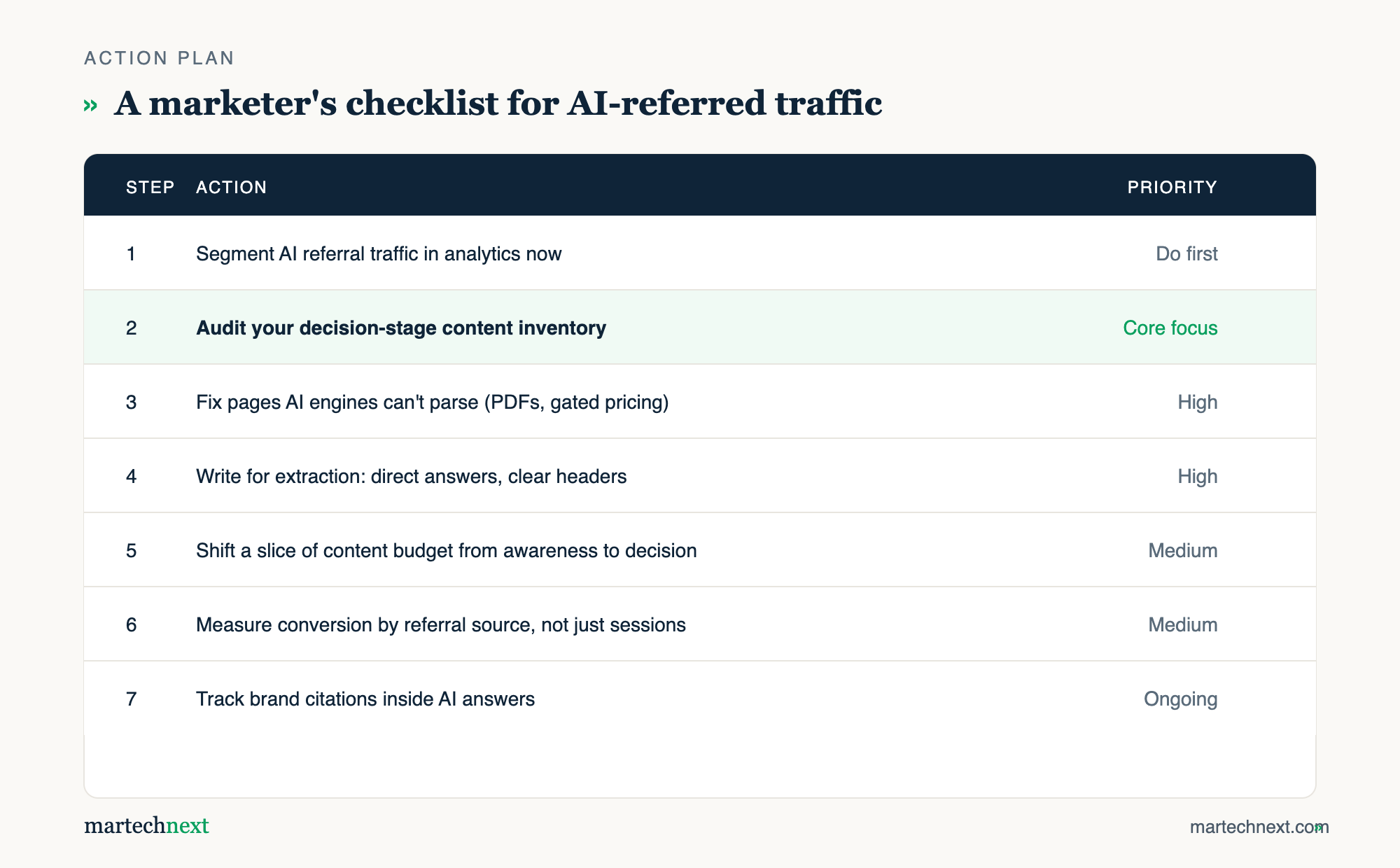1400x868 pixels.
Task: Select the PRIORITY column header
Action: click(x=1172, y=188)
